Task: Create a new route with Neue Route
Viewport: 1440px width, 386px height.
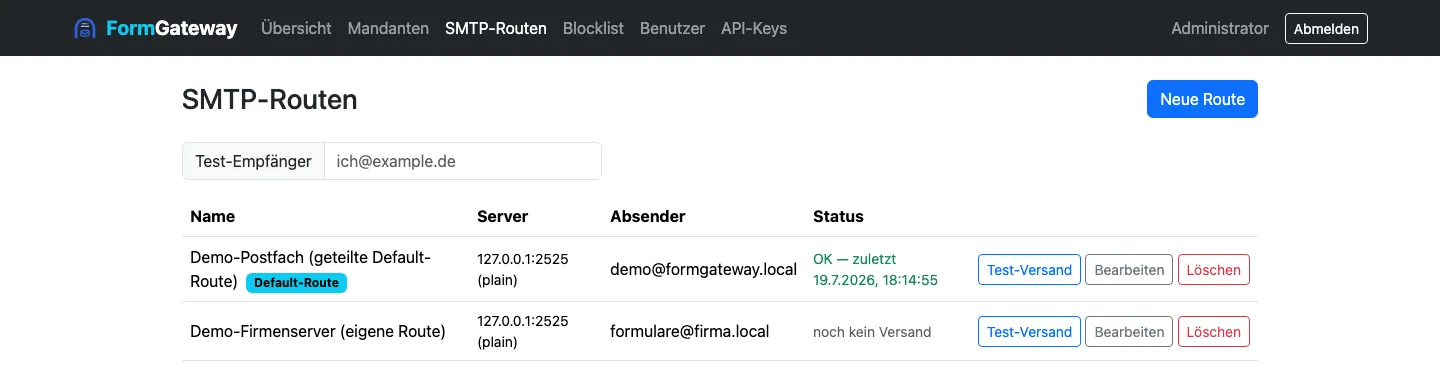Action: pyautogui.click(x=1202, y=99)
